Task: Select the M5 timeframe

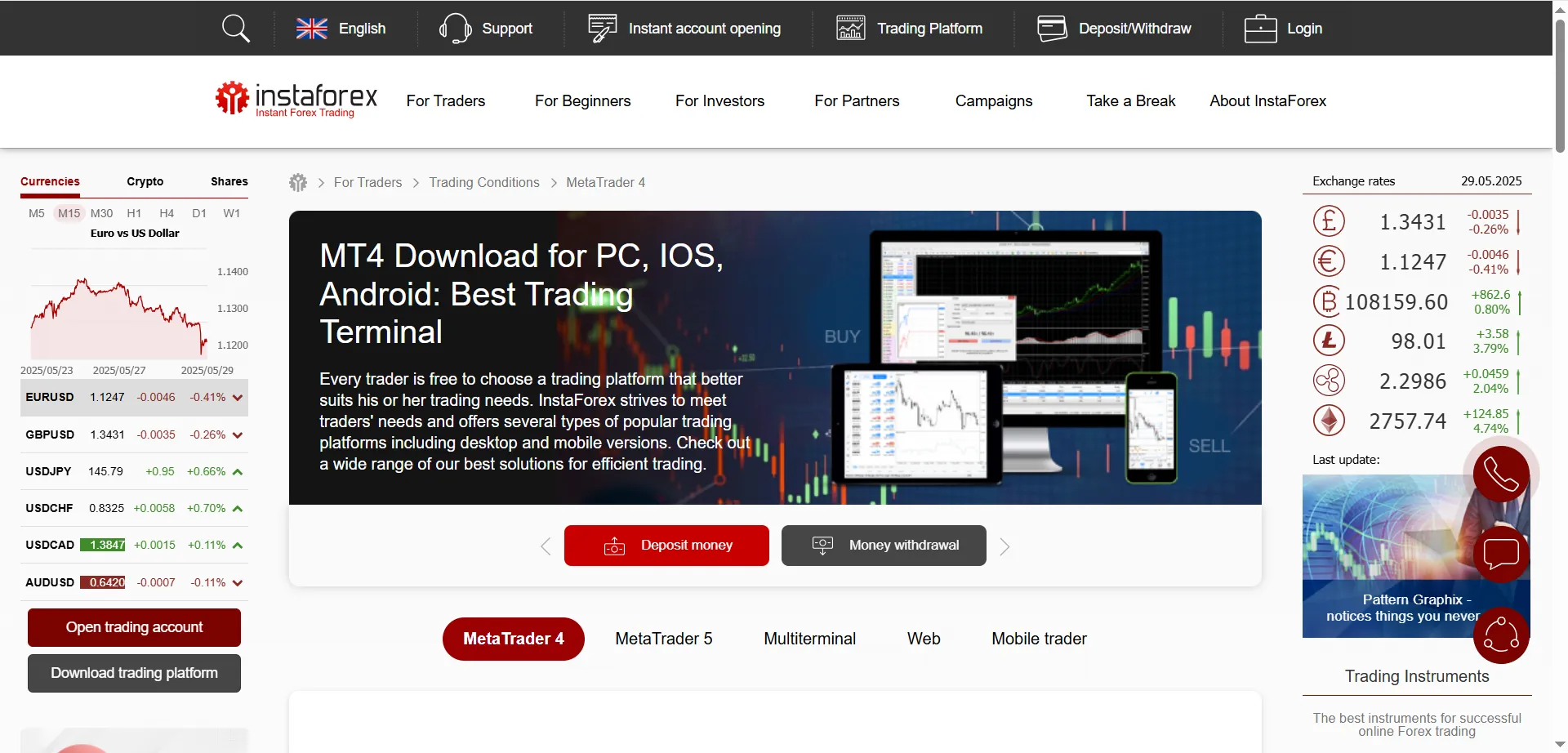Action: 37,213
